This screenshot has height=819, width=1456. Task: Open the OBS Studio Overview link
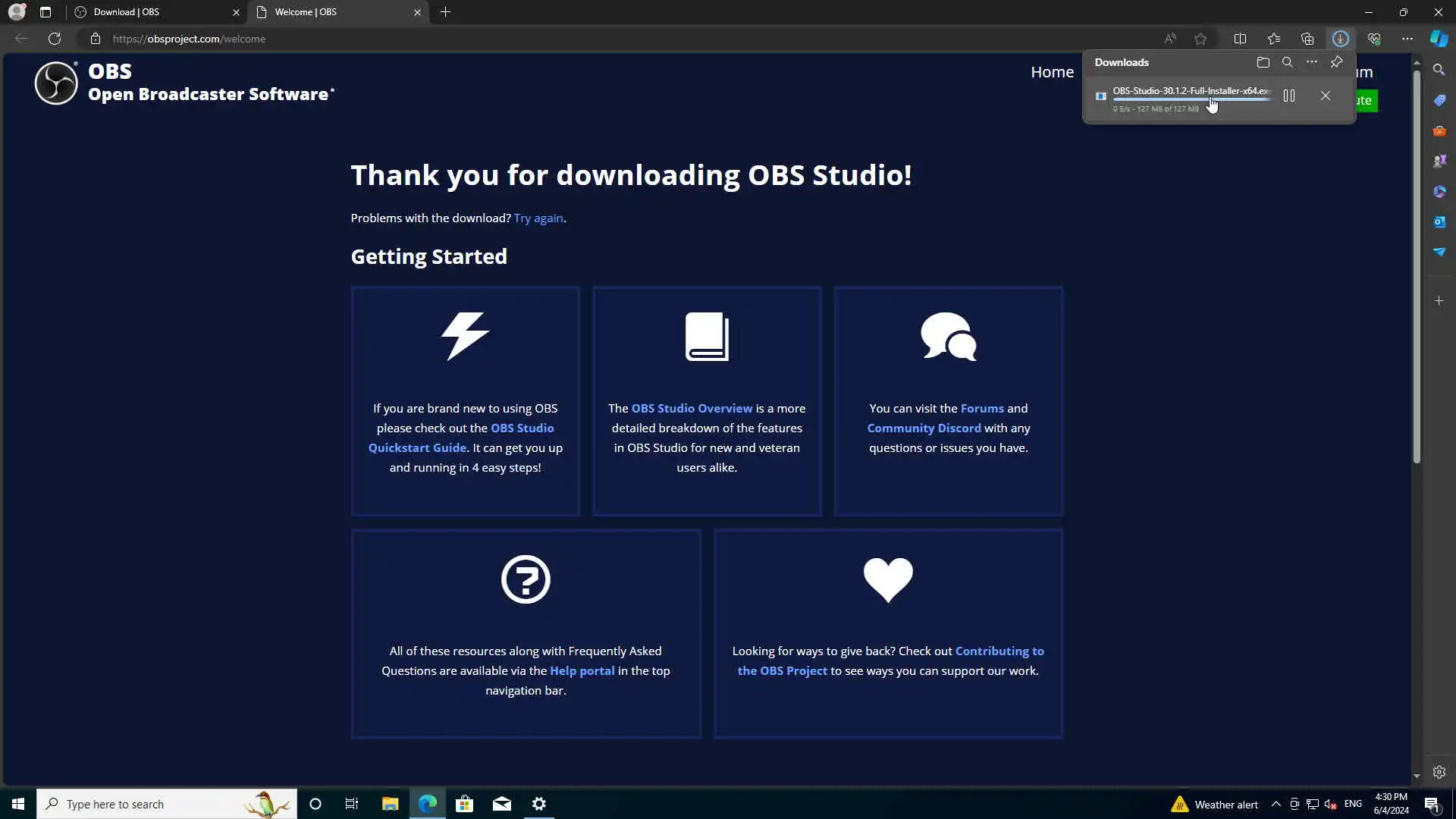click(692, 409)
